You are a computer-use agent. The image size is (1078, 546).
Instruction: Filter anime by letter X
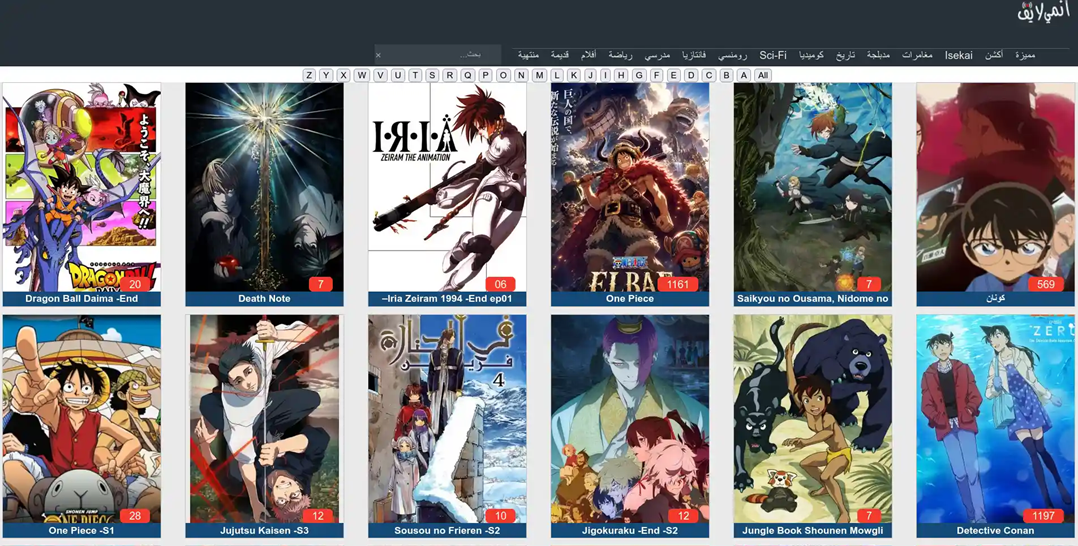[343, 75]
